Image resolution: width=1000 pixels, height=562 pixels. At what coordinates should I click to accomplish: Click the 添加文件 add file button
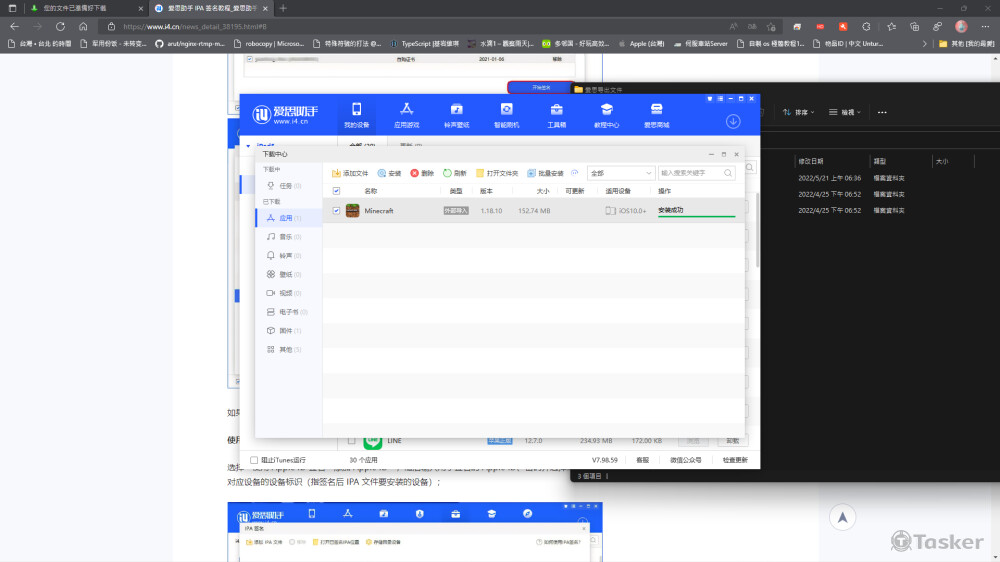[350, 173]
